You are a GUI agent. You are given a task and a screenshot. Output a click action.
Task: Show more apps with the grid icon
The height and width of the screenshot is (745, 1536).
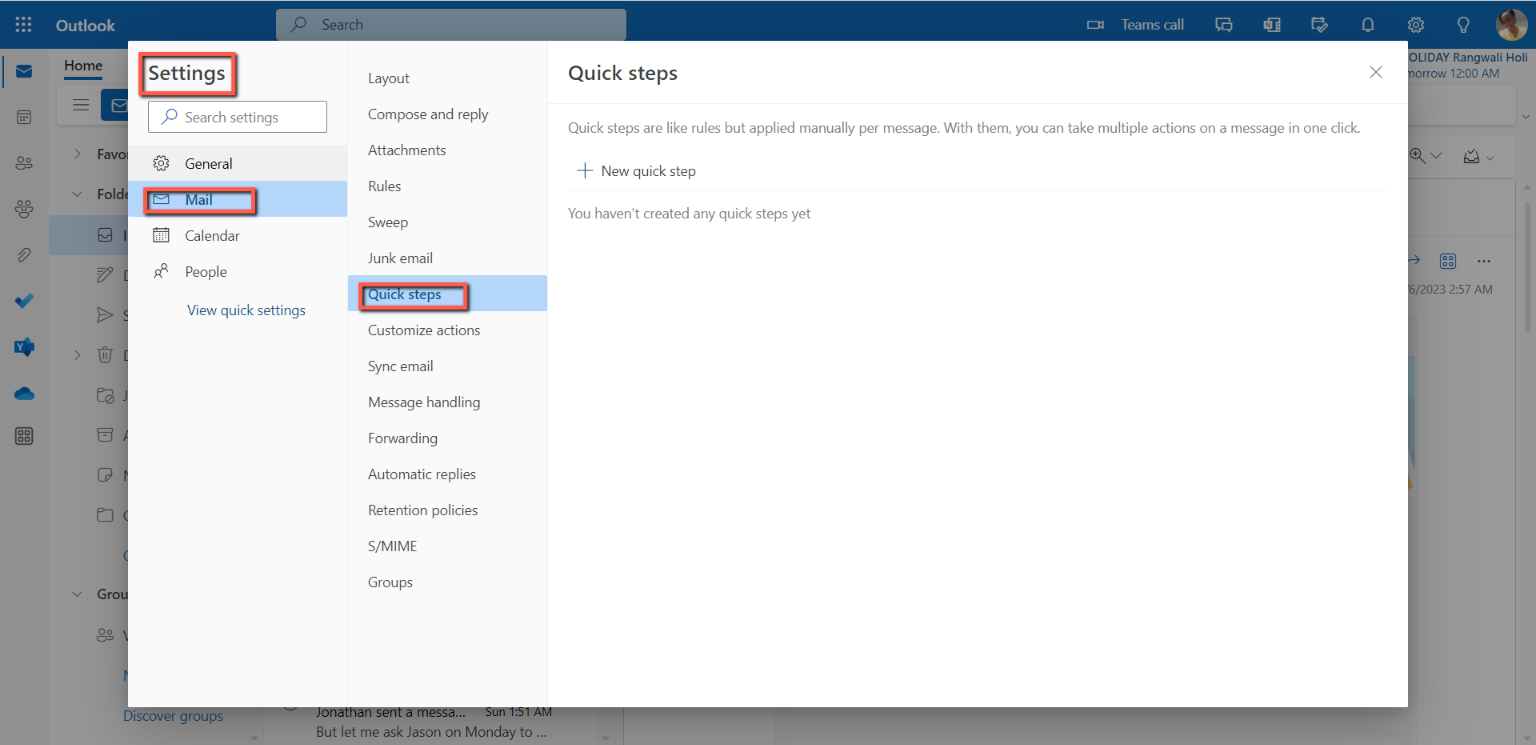[23, 435]
